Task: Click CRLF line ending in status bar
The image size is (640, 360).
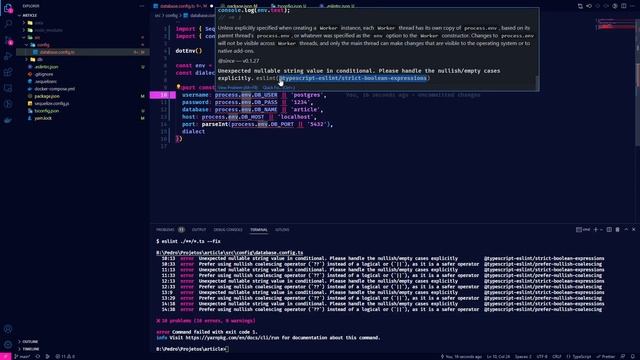Action: click(x=557, y=356)
